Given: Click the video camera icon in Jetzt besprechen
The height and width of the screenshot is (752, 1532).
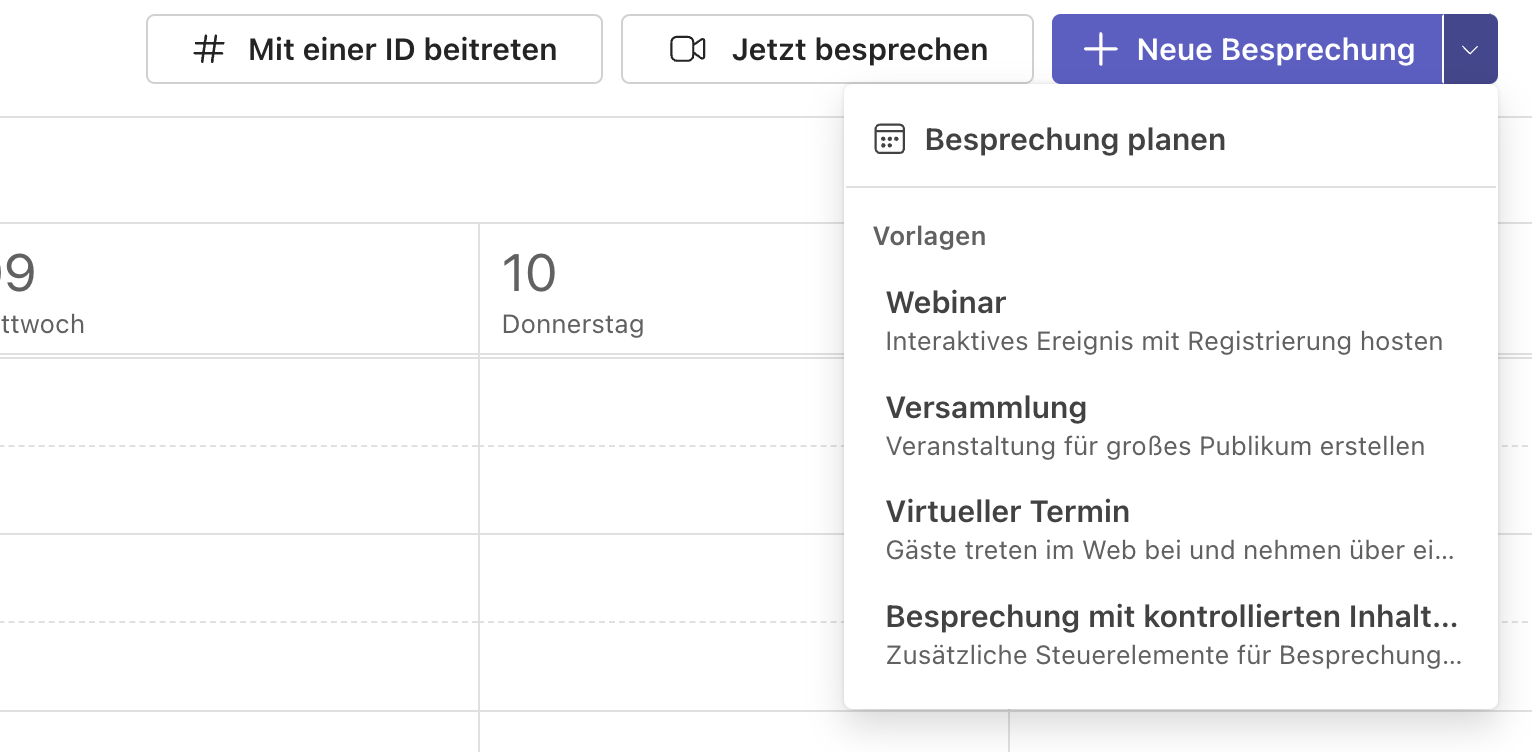Looking at the screenshot, I should click(688, 49).
